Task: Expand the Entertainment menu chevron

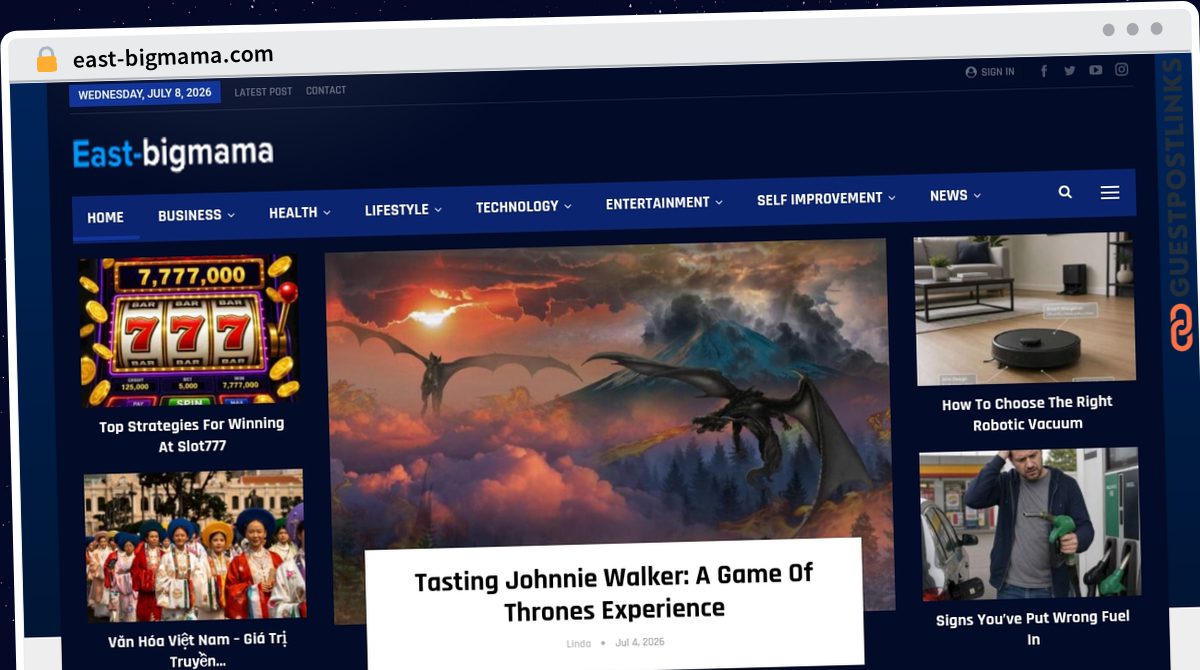Action: pos(719,202)
